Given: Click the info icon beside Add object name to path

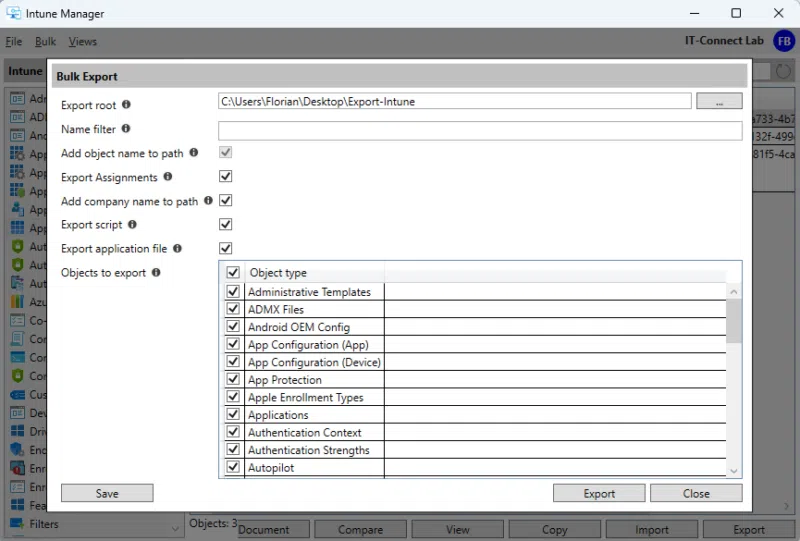Looking at the screenshot, I should [193, 153].
